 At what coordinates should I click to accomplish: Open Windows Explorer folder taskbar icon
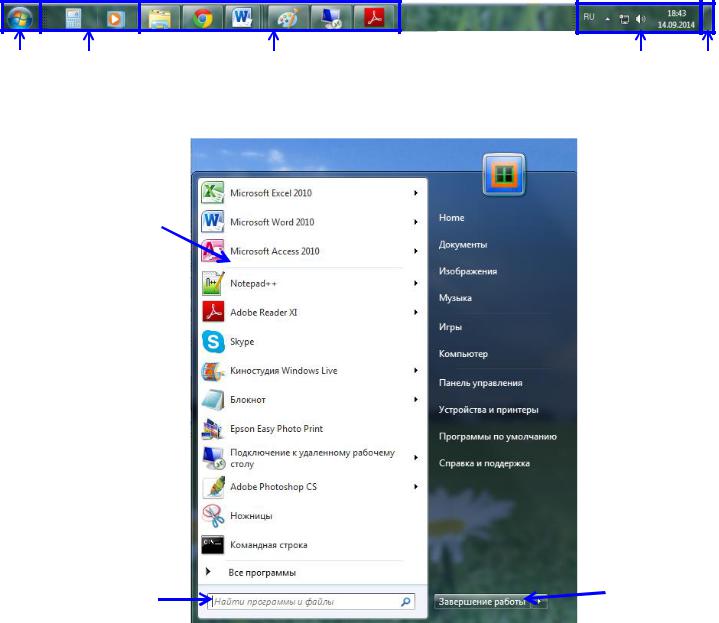(160, 18)
